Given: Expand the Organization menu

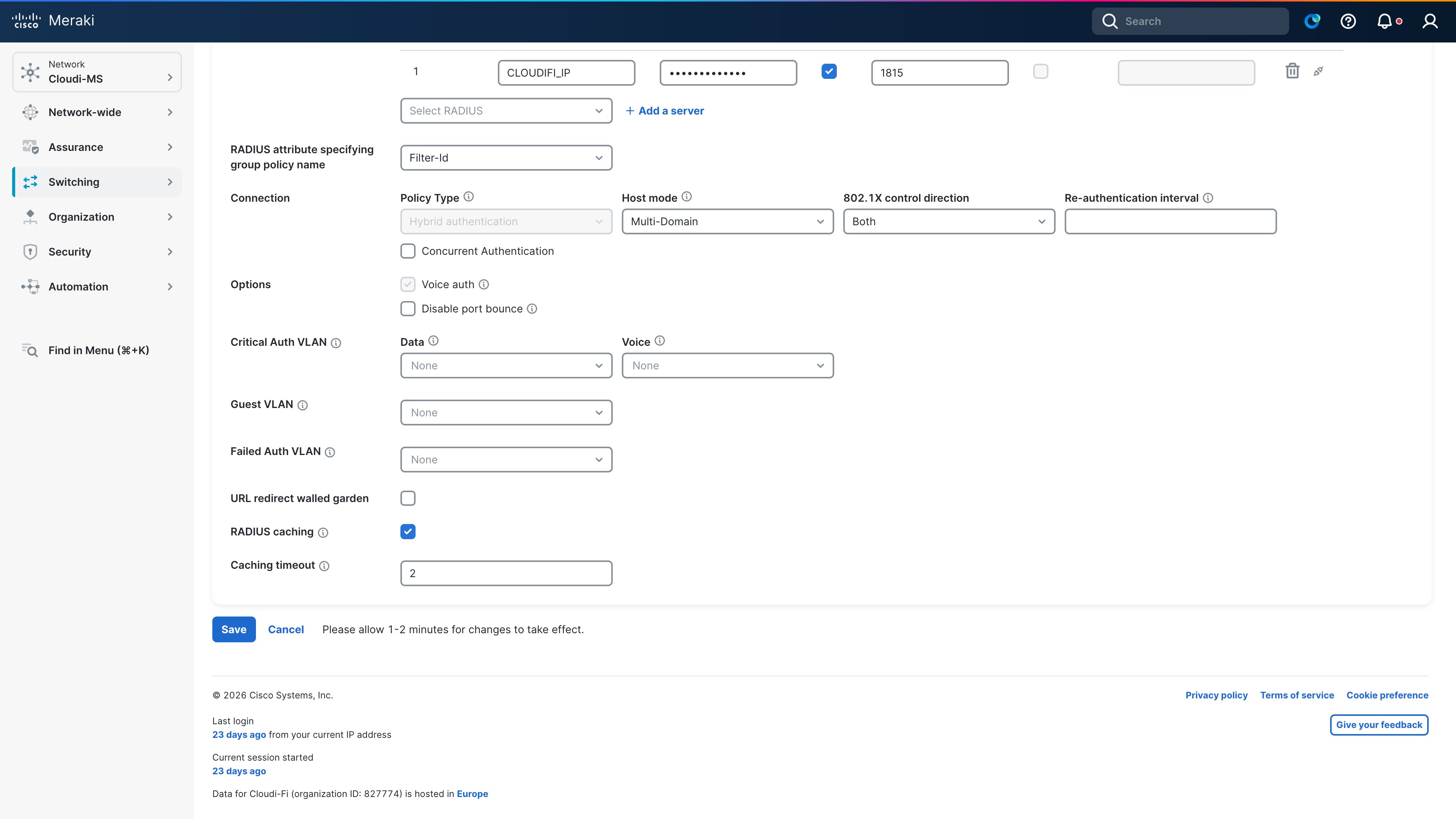Looking at the screenshot, I should (x=97, y=217).
